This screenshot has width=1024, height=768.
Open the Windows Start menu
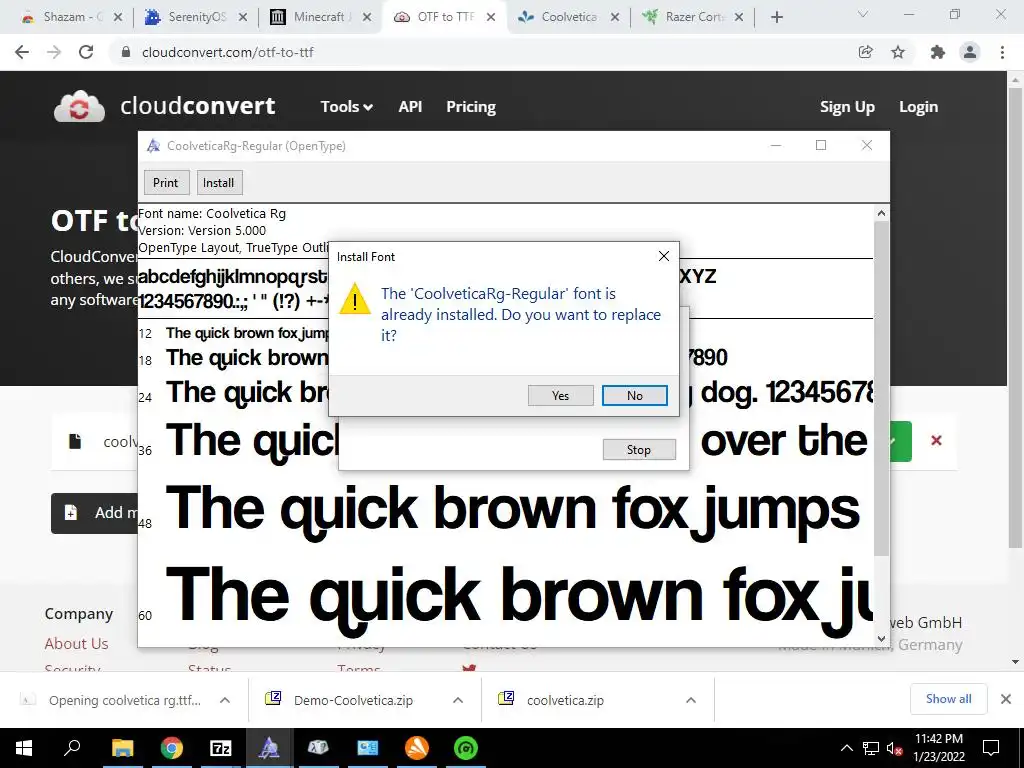[x=24, y=748]
